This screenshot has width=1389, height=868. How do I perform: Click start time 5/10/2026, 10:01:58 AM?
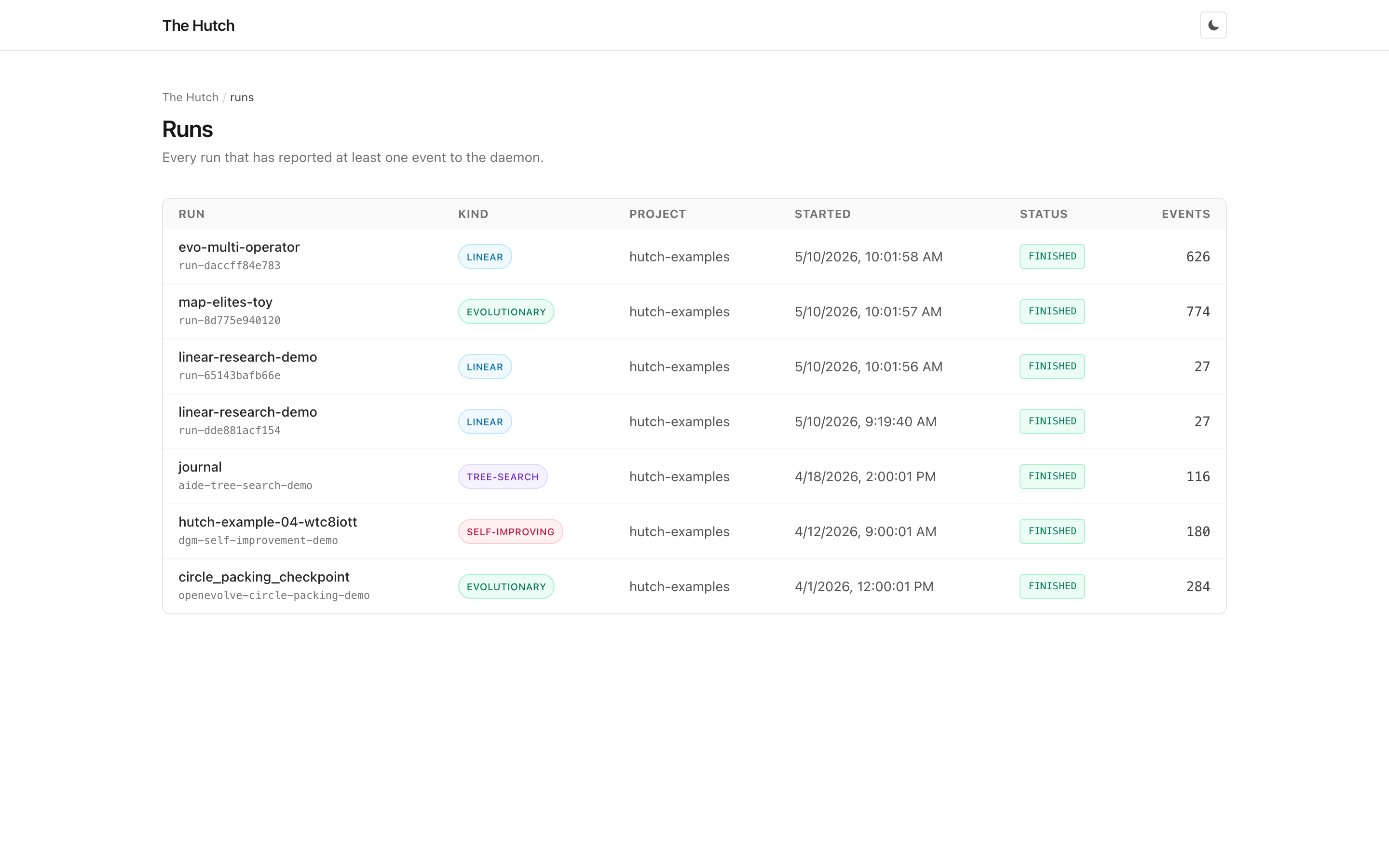click(869, 257)
